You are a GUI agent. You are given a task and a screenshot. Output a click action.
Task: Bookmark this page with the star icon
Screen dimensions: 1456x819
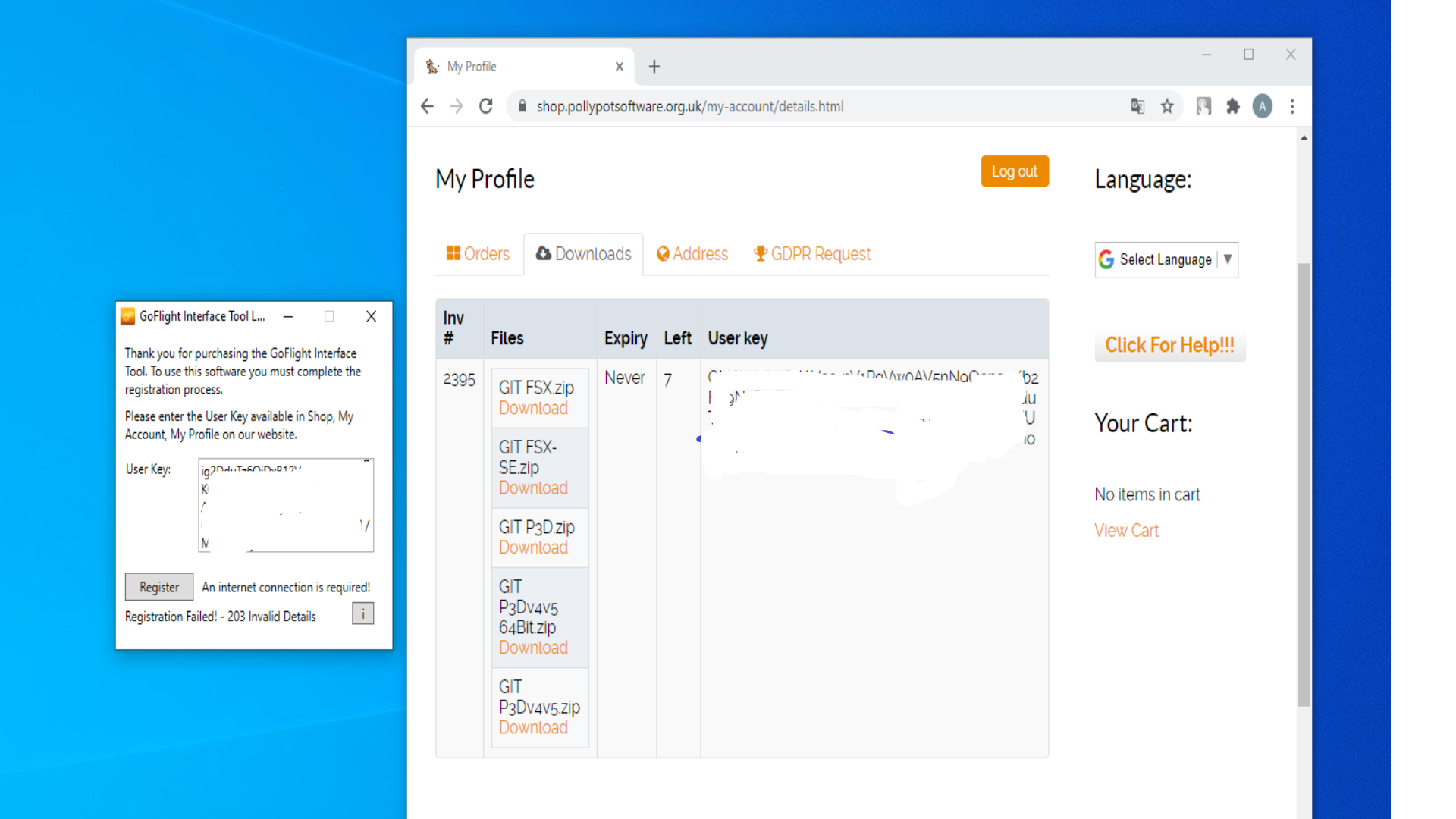pos(1167,106)
